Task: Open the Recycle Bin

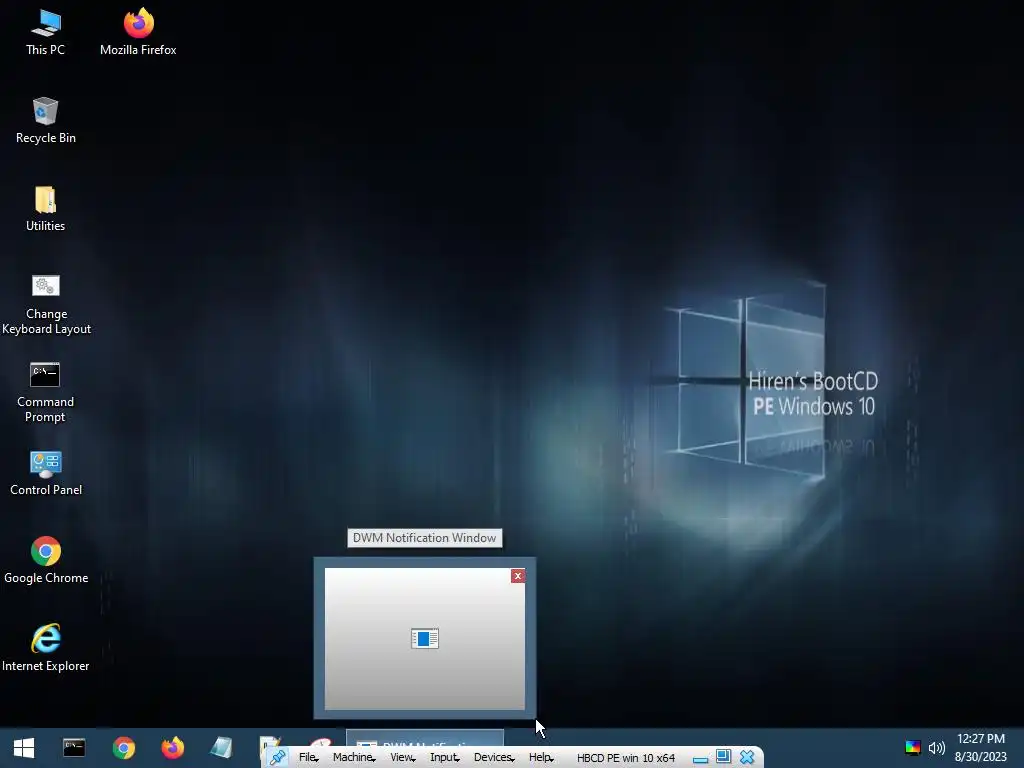Action: coord(45,121)
